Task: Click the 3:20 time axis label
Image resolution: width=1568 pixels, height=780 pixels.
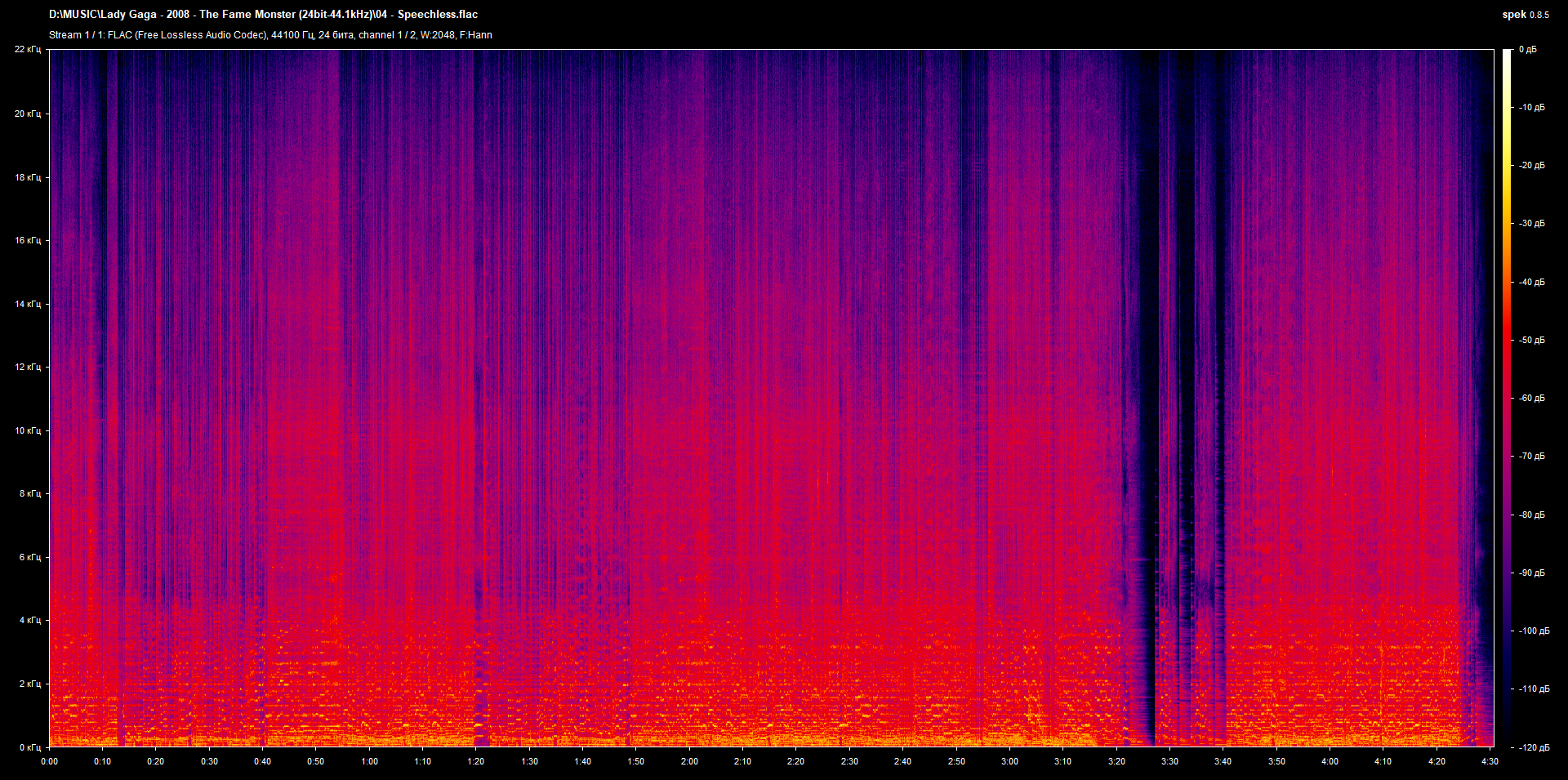Action: coord(1116,761)
